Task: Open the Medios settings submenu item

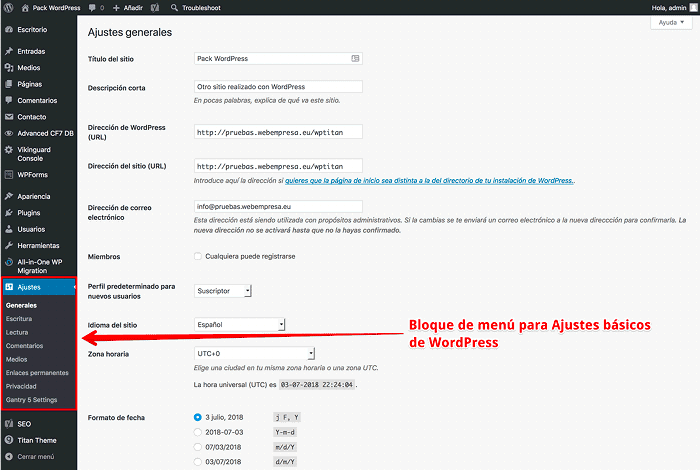Action: [x=17, y=359]
